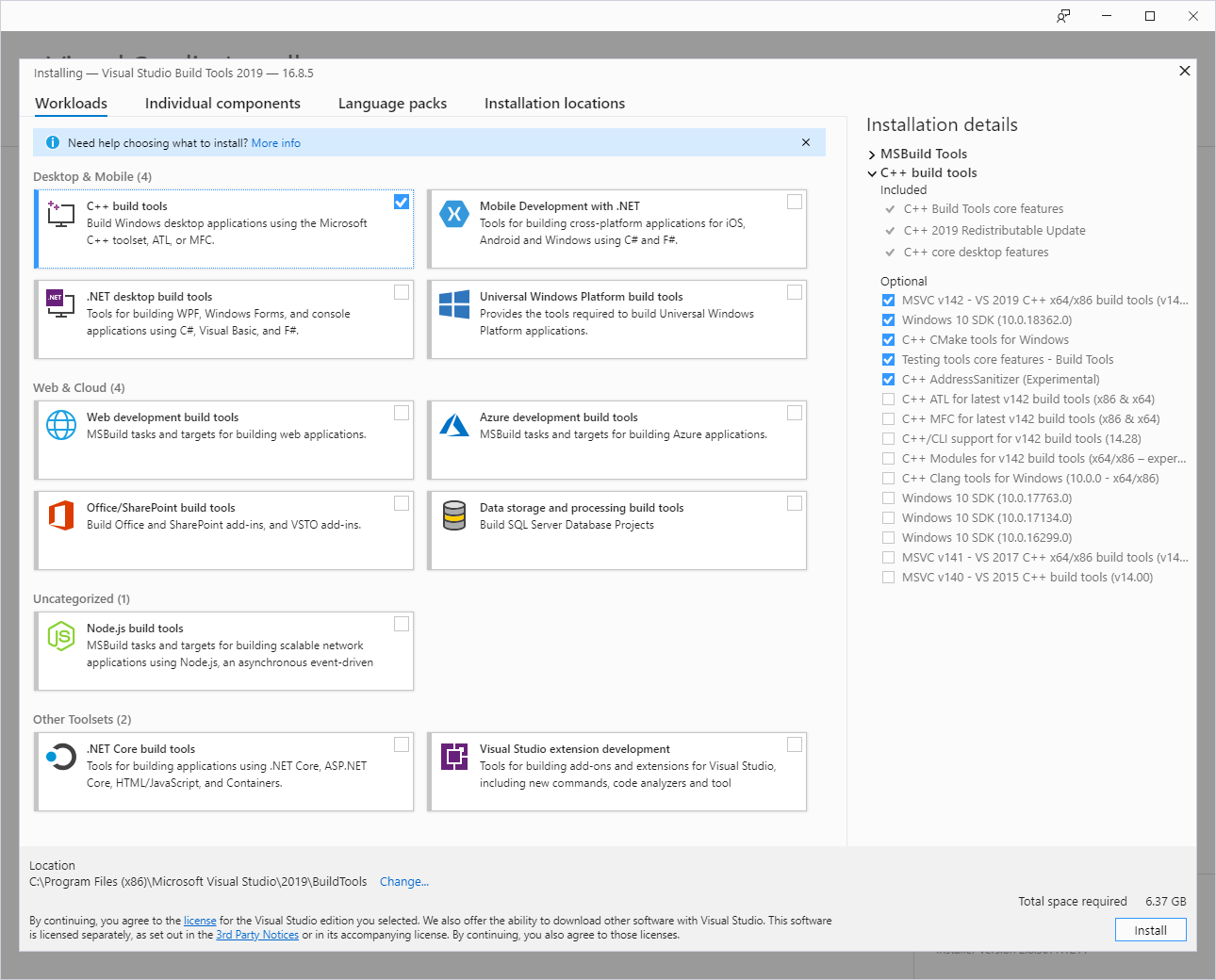This screenshot has width=1216, height=980.
Task: Click the Install button
Action: 1150,930
